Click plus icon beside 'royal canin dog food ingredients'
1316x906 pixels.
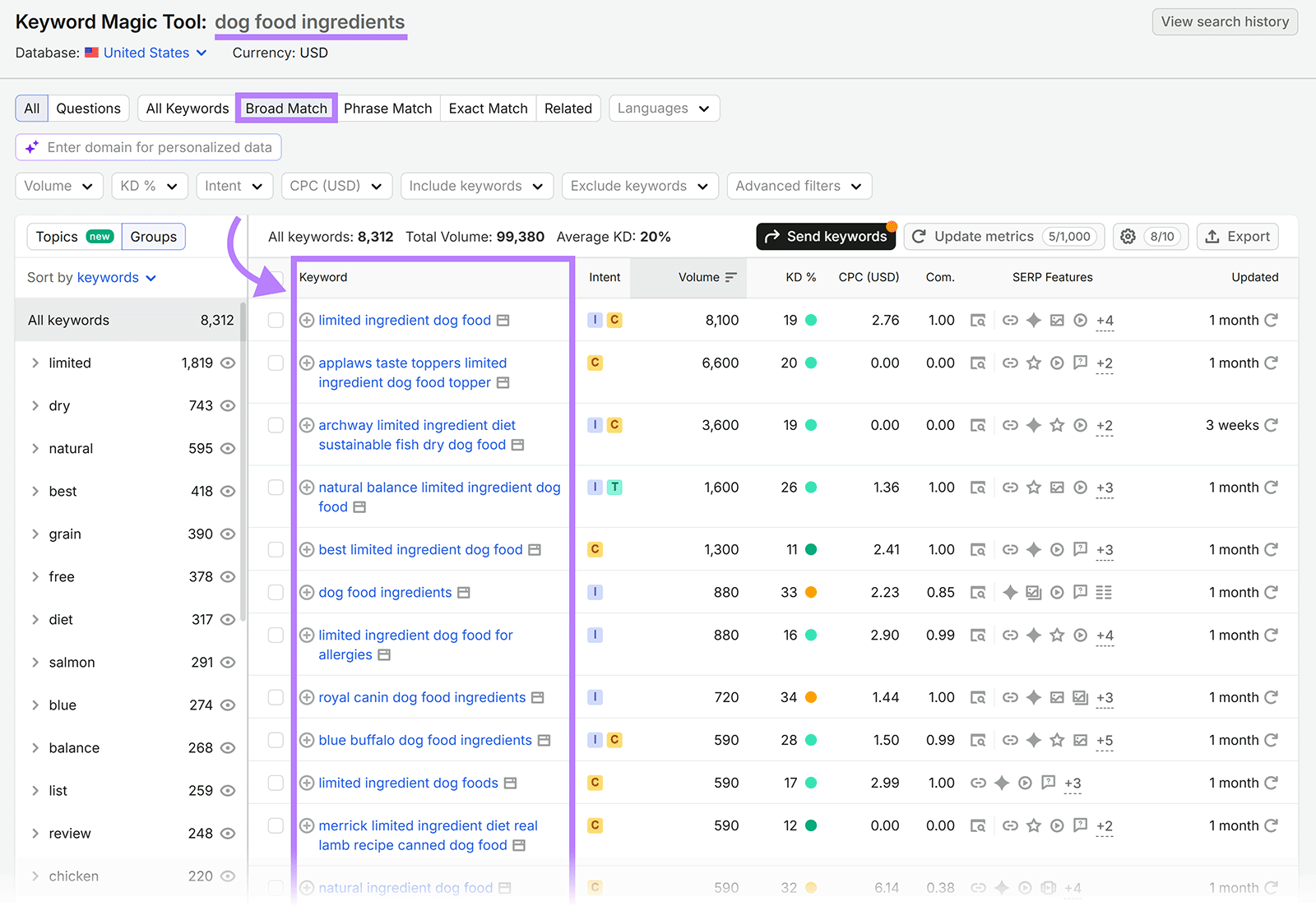click(307, 697)
